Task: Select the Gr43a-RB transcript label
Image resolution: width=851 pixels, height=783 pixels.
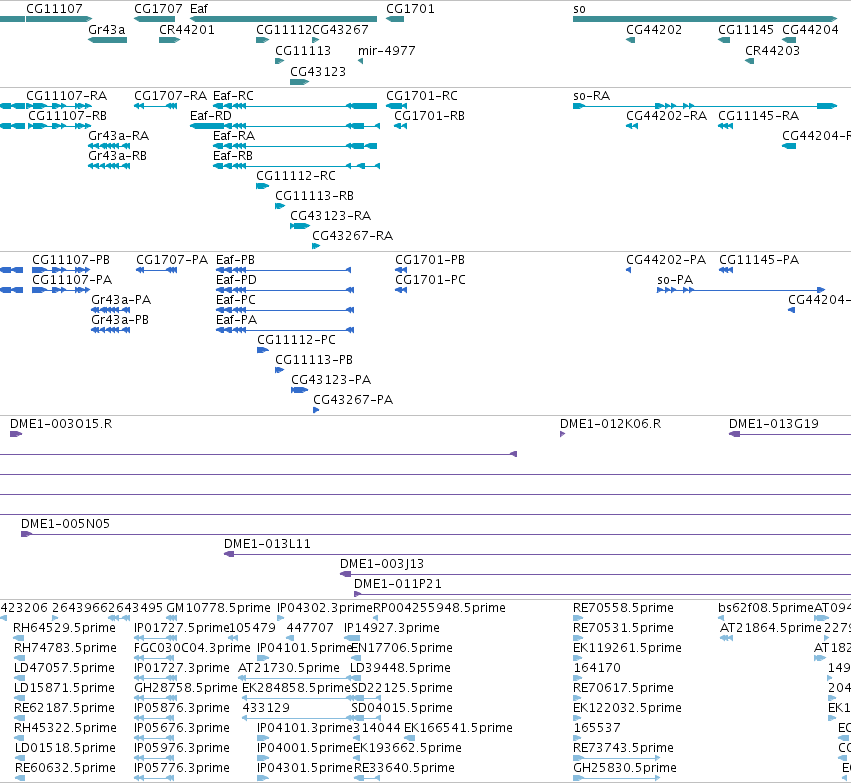Action: coord(117,156)
